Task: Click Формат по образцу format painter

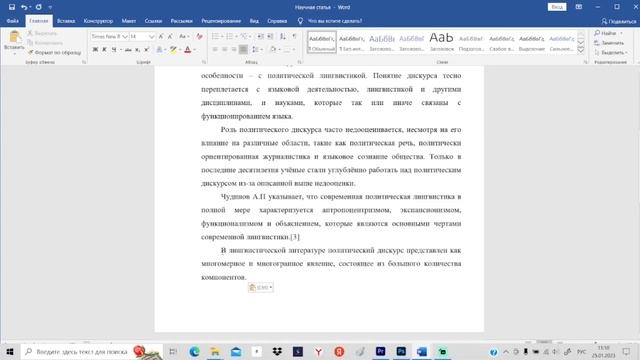Action: pyautogui.click(x=54, y=52)
